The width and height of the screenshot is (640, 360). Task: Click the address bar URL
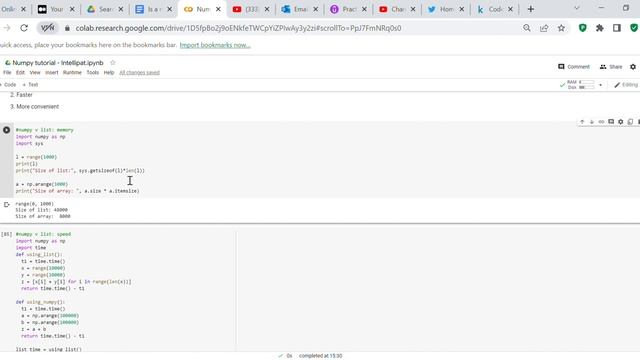238,28
